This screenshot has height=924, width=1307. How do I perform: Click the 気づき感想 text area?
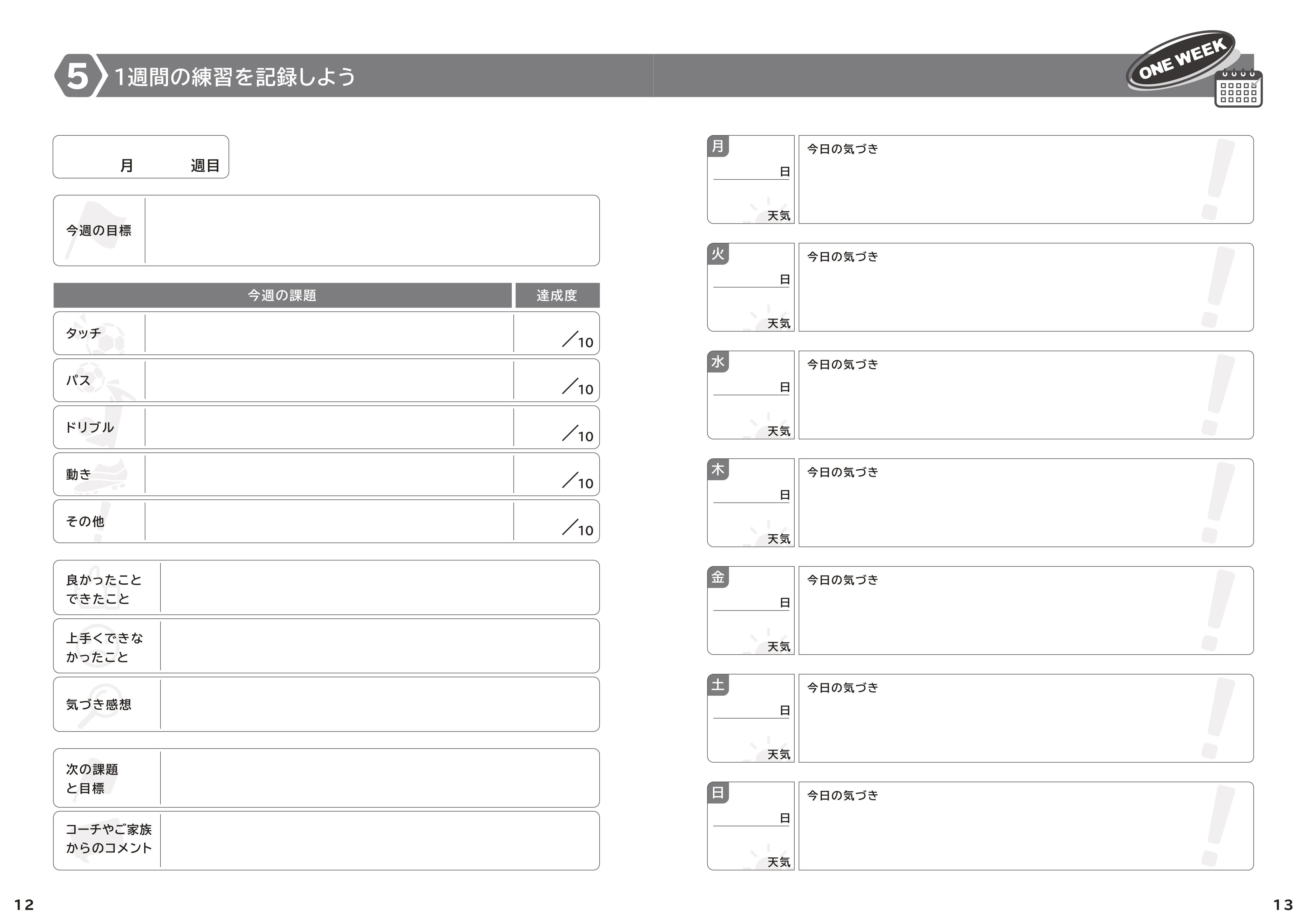pos(379,704)
